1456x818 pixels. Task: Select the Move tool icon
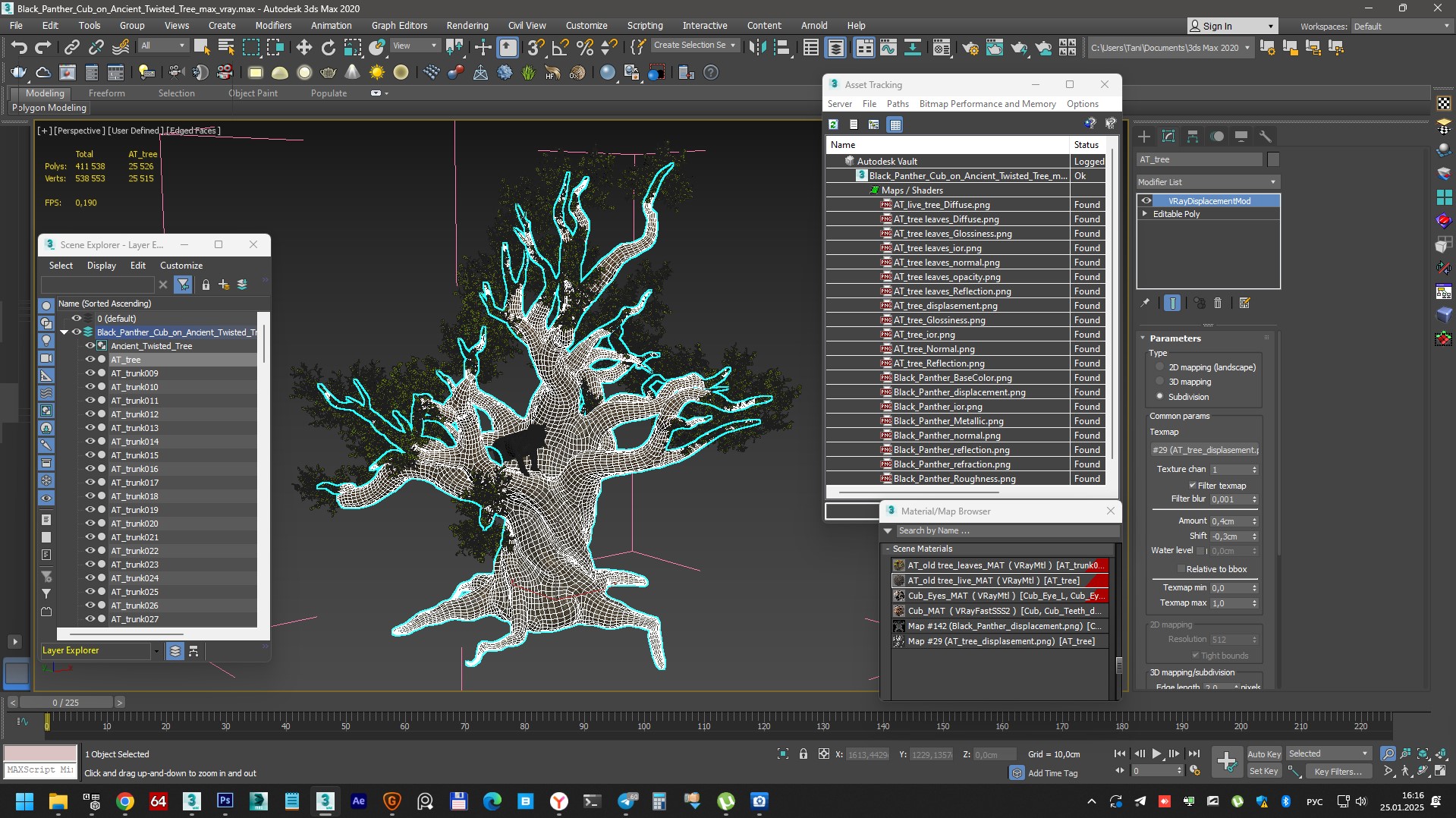click(x=303, y=48)
